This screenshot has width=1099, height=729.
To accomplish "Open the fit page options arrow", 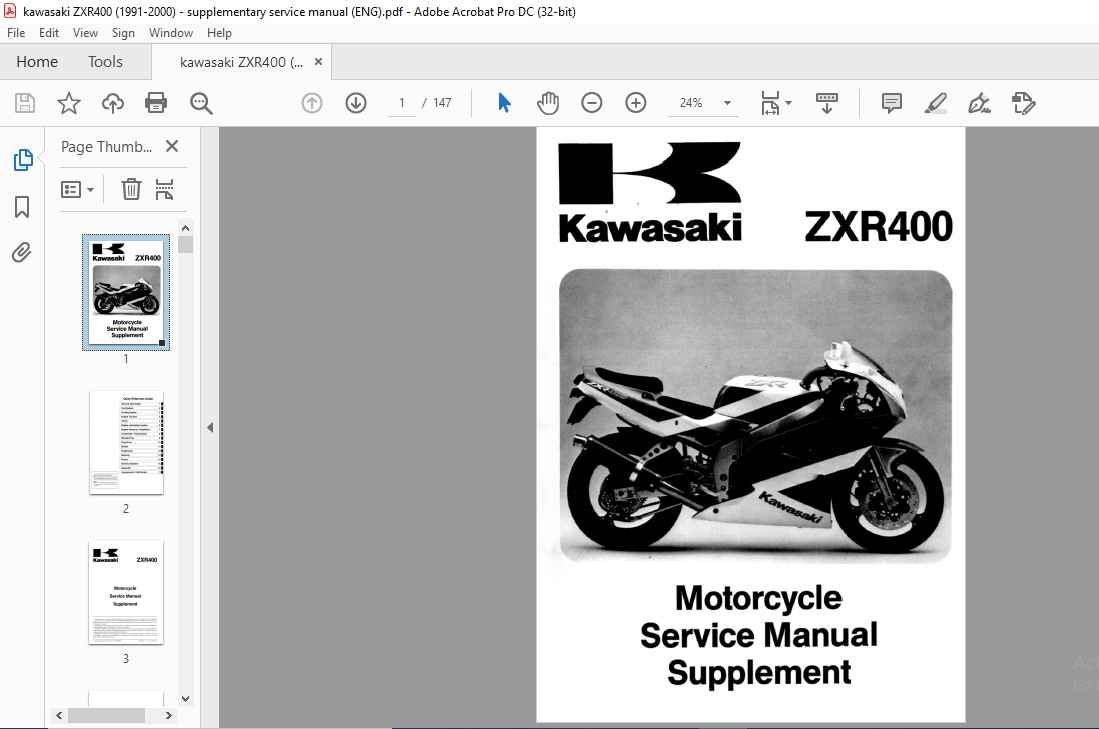I will (x=789, y=103).
